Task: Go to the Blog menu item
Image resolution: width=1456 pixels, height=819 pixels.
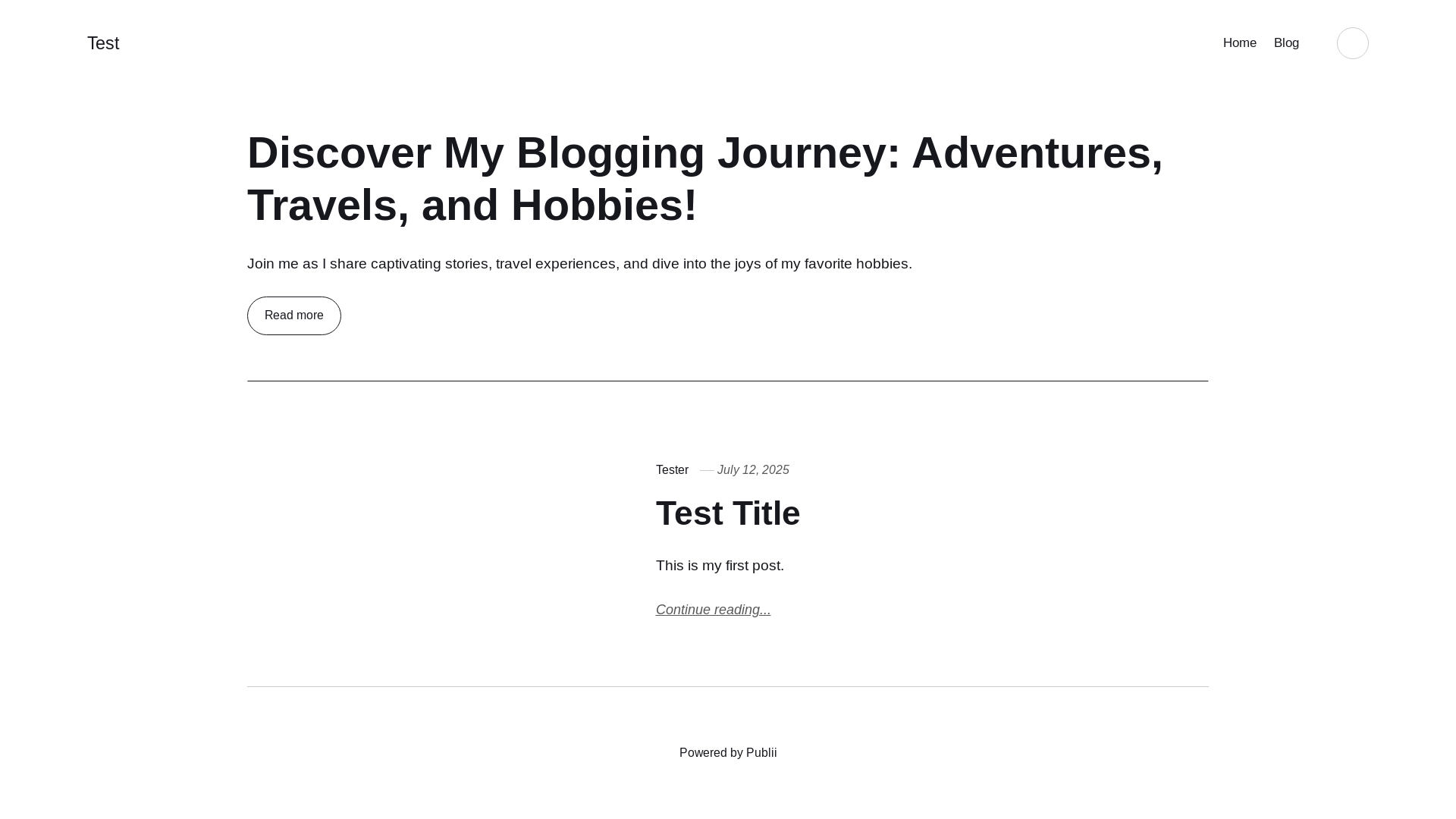Action: [1286, 43]
